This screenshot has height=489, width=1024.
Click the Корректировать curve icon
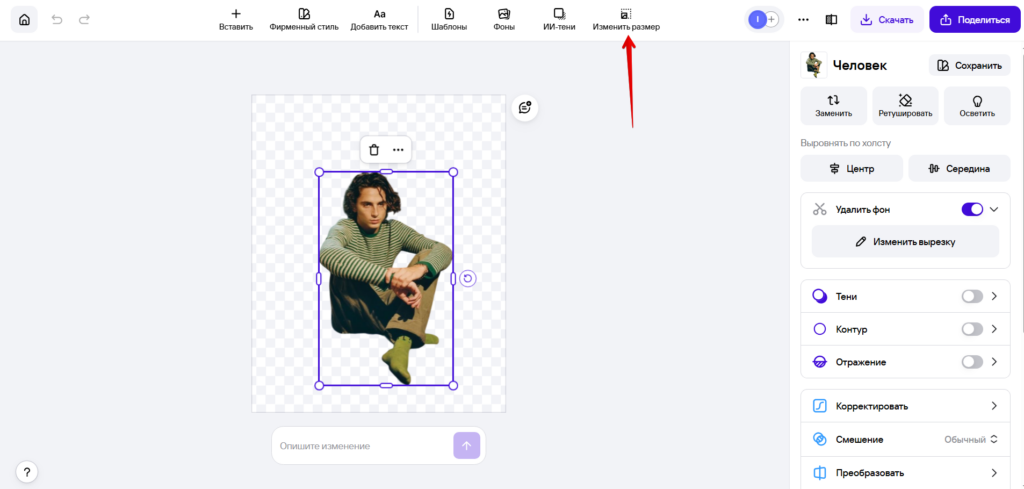[x=820, y=406]
